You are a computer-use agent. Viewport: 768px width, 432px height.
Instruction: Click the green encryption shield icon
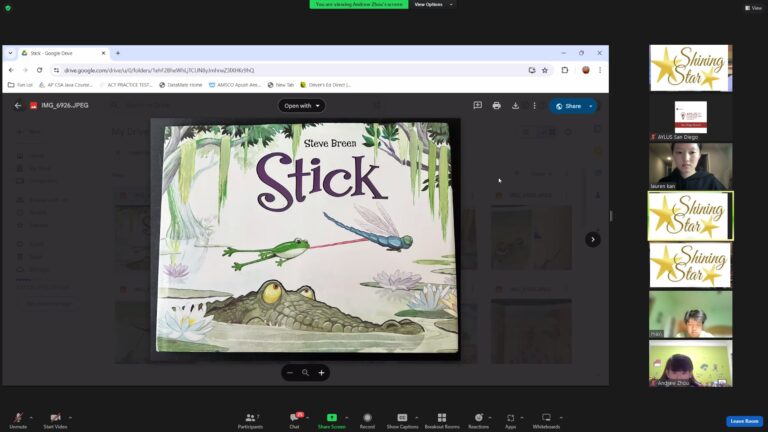click(x=8, y=8)
